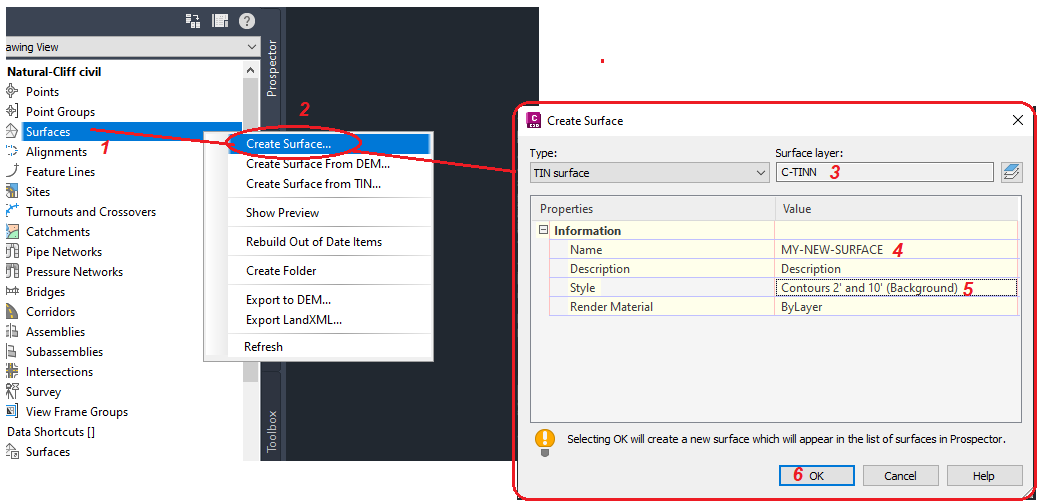Collapse the Information properties group

(543, 230)
